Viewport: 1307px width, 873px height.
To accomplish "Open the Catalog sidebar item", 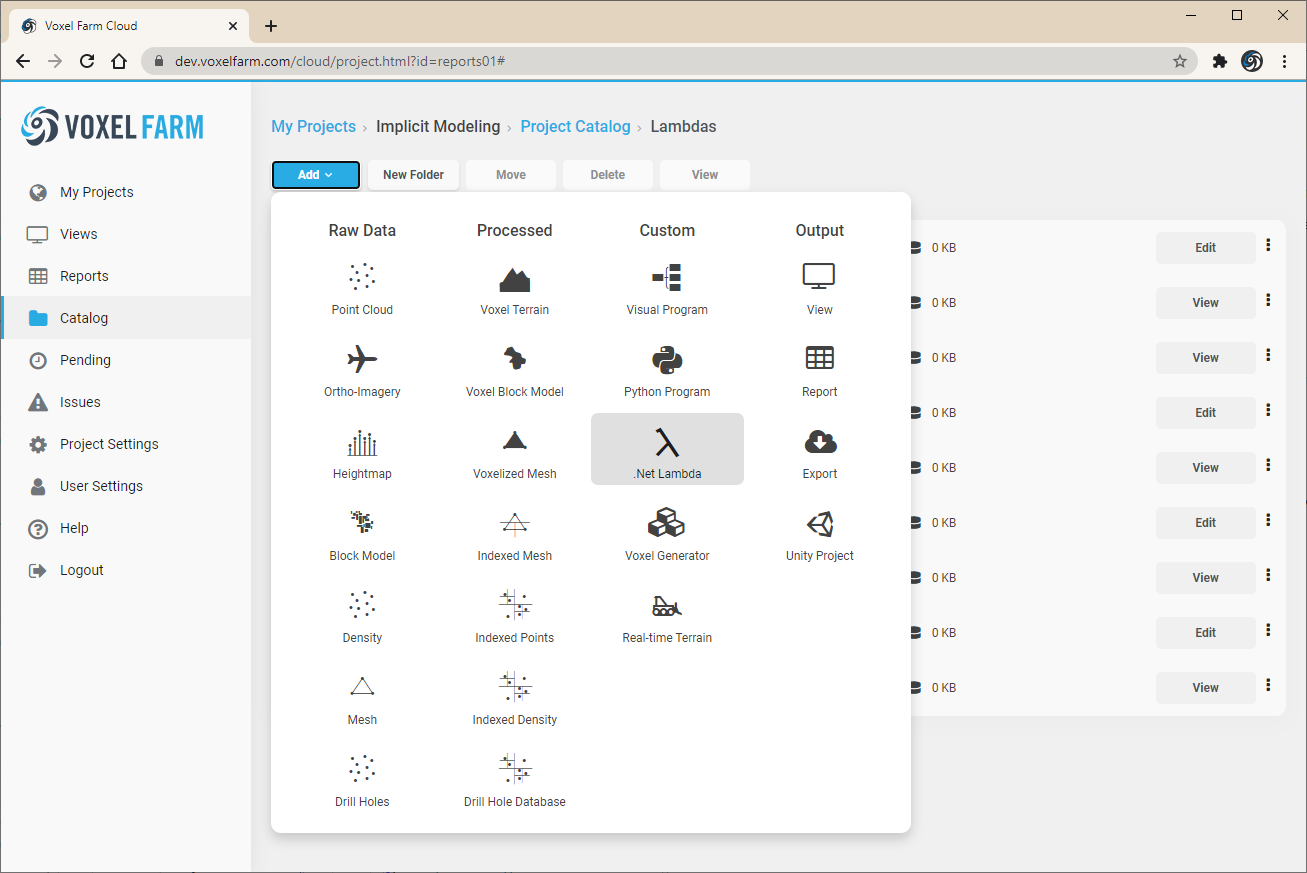I will [126, 318].
